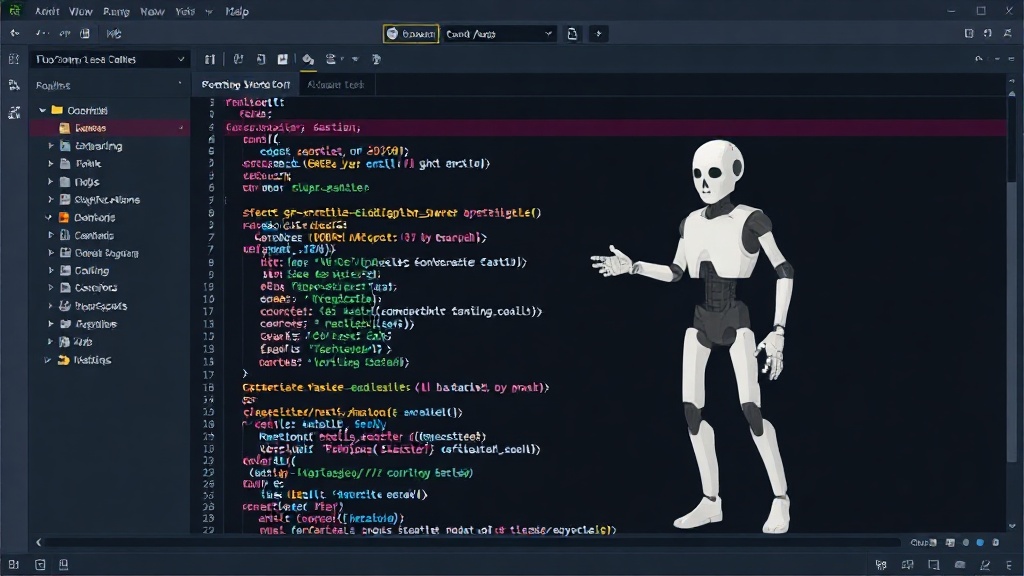Click the editor vertical scrollbar up arrow
Screen dimensions: 1024x576
pyautogui.click(x=1012, y=93)
